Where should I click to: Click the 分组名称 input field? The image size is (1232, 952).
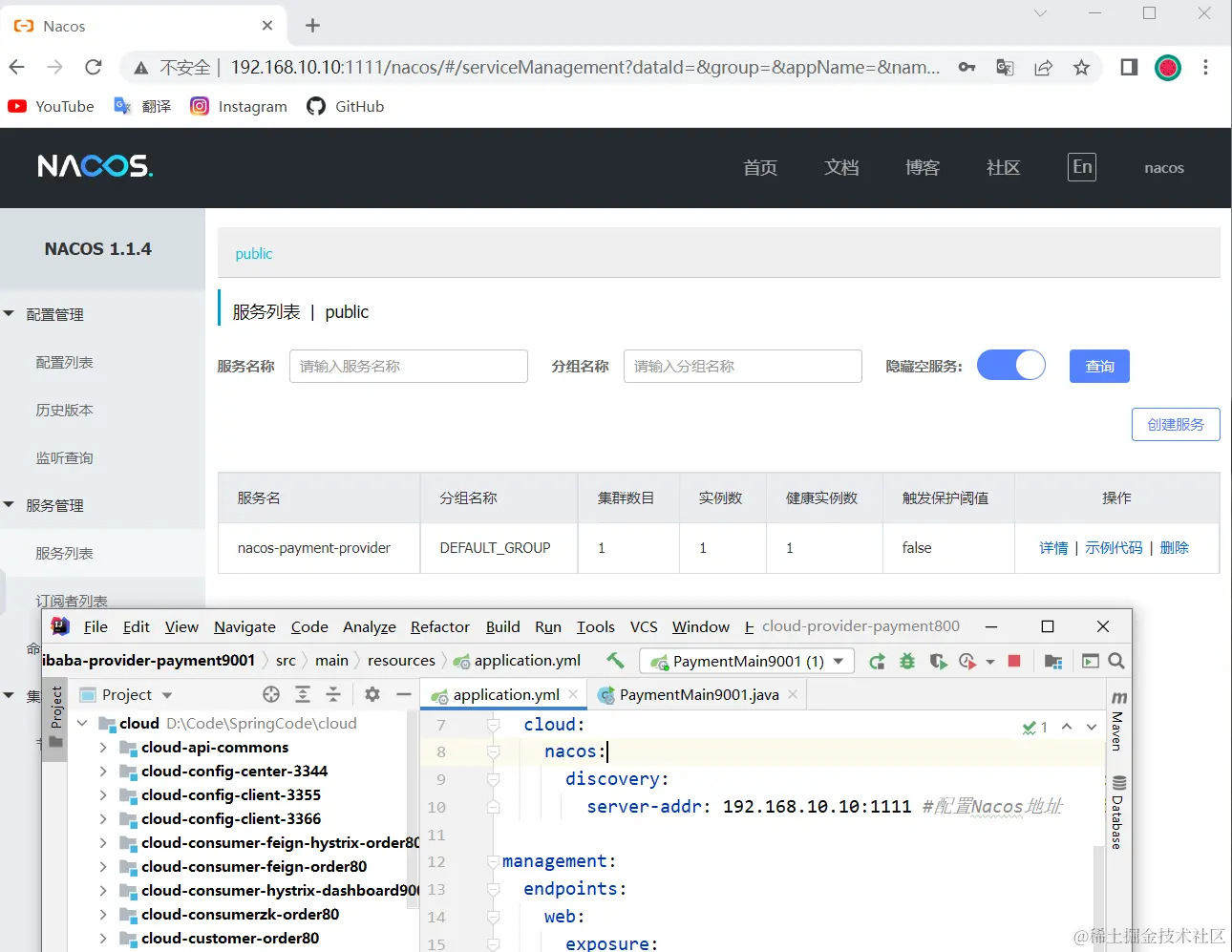pos(743,366)
